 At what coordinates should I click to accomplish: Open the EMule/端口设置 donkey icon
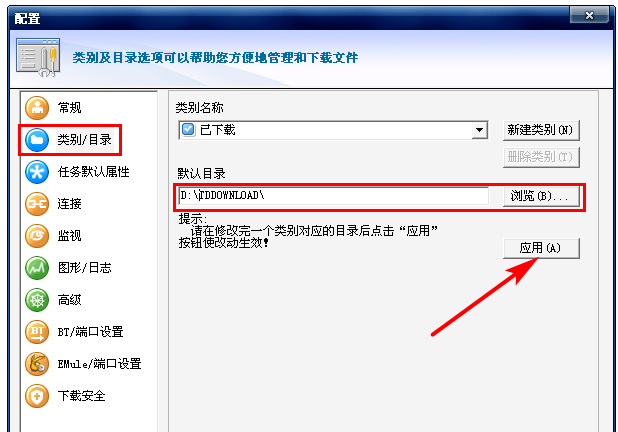[x=37, y=364]
